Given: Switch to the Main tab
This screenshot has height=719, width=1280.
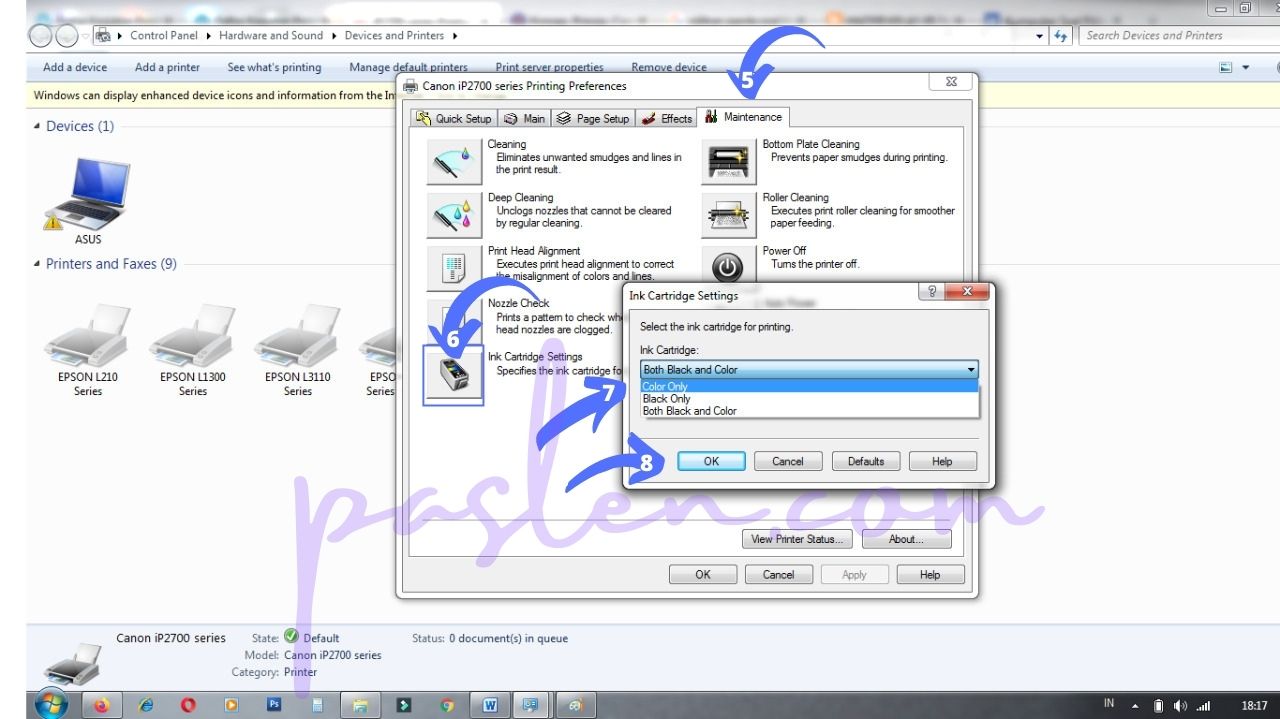Looking at the screenshot, I should click(524, 119).
